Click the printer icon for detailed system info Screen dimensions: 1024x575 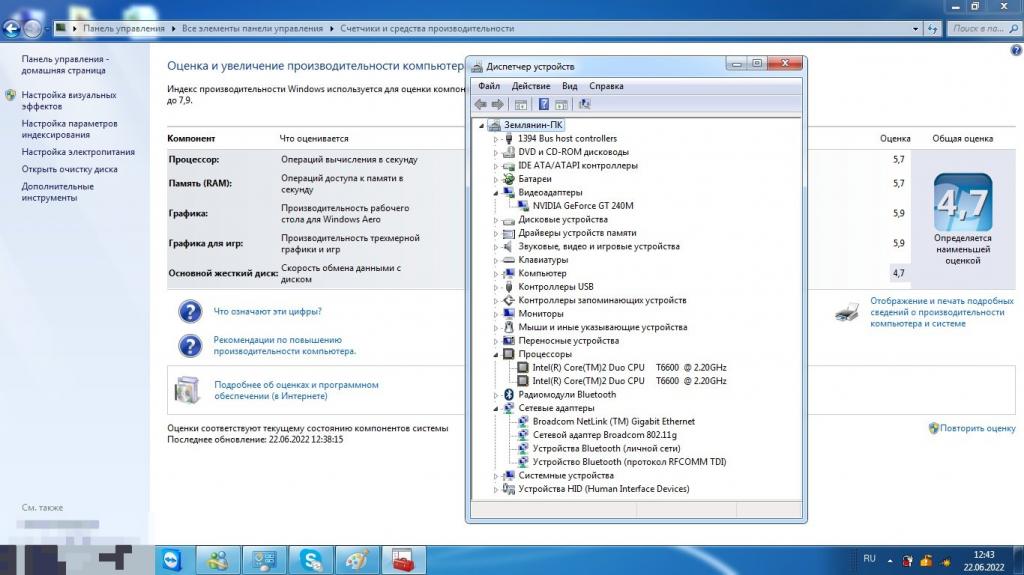coord(846,312)
